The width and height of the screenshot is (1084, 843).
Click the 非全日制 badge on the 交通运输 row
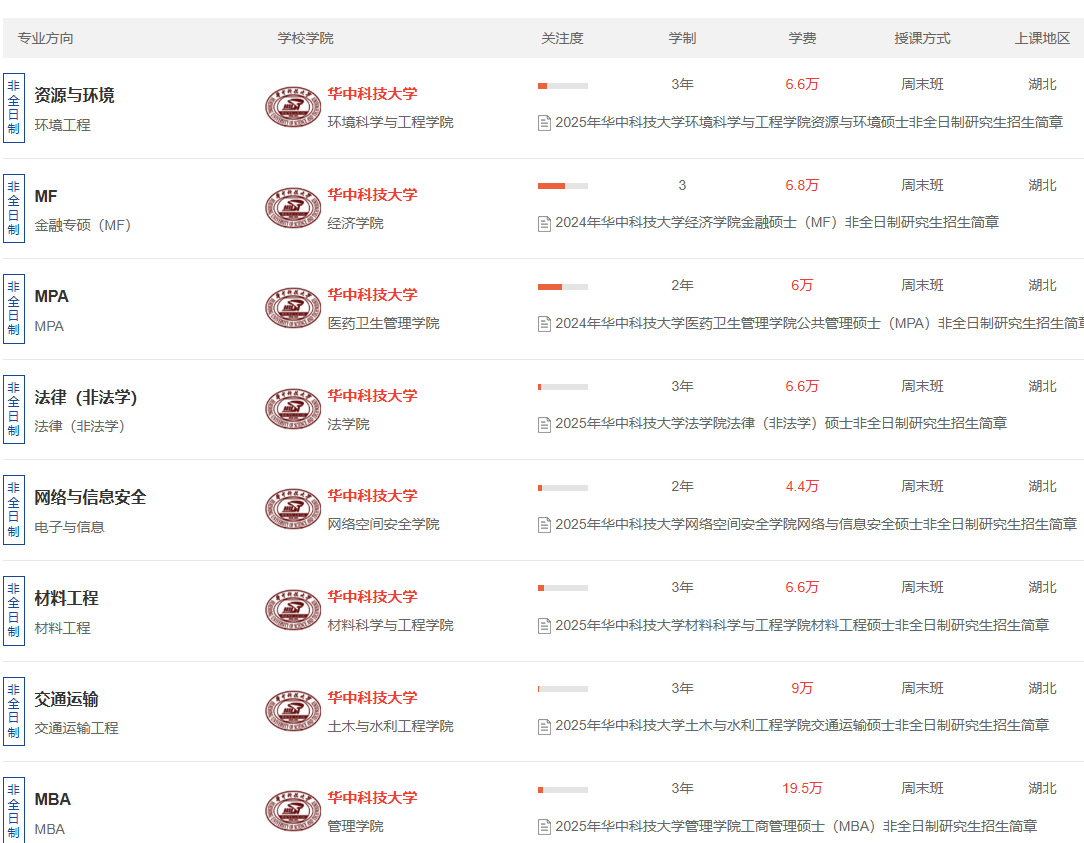(14, 711)
